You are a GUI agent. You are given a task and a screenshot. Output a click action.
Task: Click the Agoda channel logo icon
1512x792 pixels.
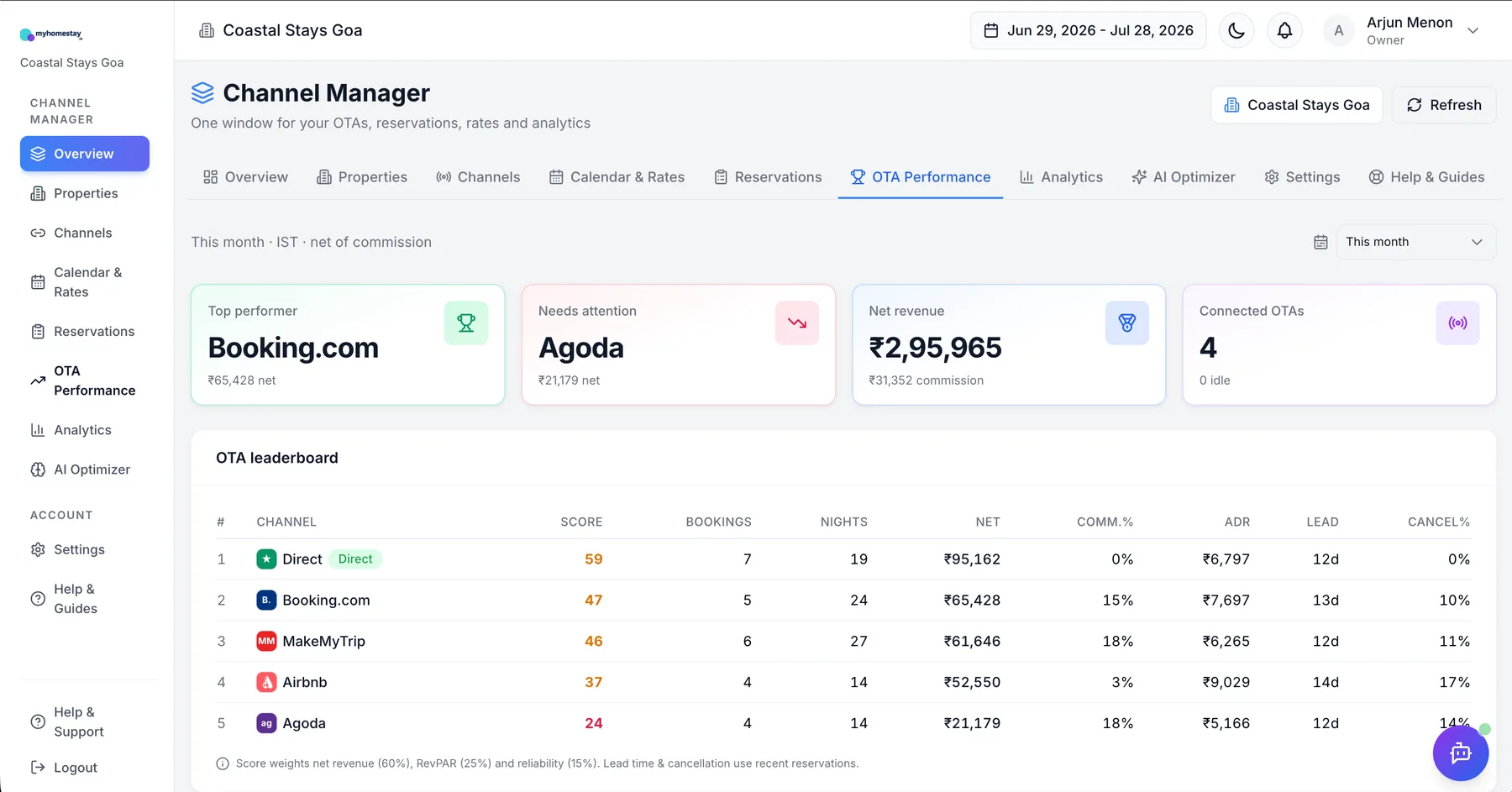click(x=266, y=723)
